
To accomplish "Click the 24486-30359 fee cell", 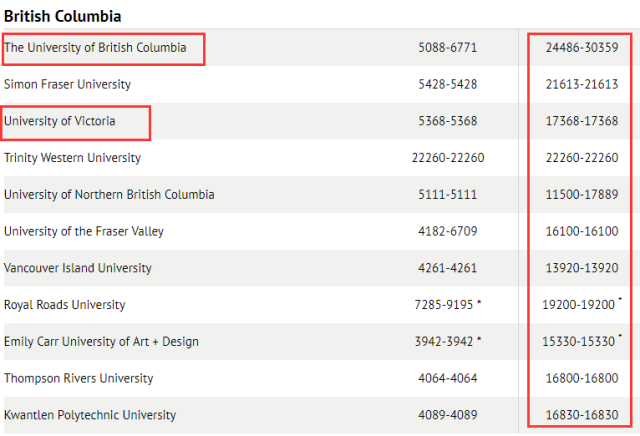I will click(x=581, y=48).
